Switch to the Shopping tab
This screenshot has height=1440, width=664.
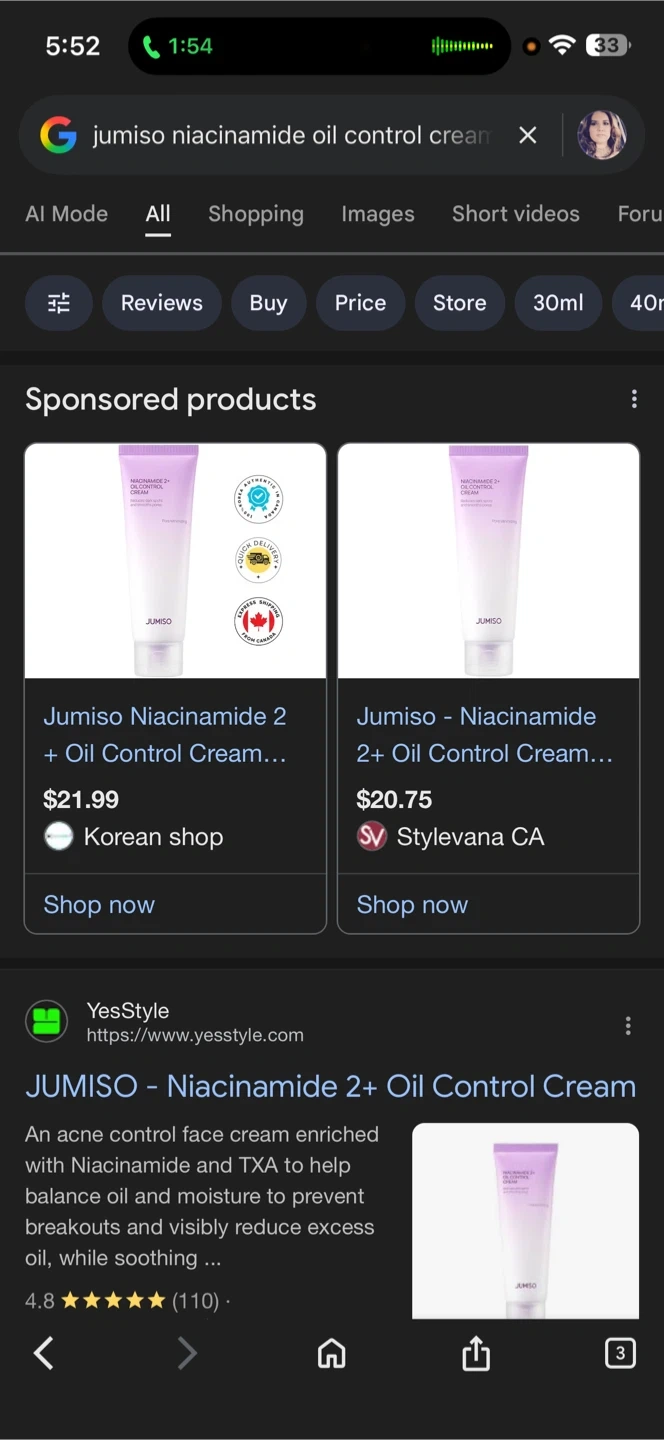(255, 214)
